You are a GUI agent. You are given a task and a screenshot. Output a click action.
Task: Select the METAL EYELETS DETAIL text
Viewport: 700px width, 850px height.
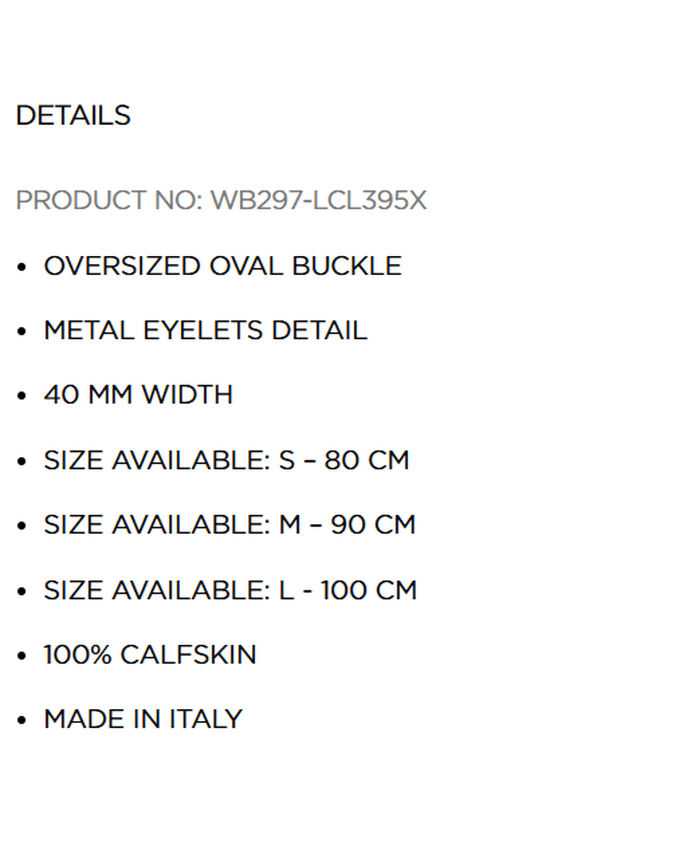205,331
